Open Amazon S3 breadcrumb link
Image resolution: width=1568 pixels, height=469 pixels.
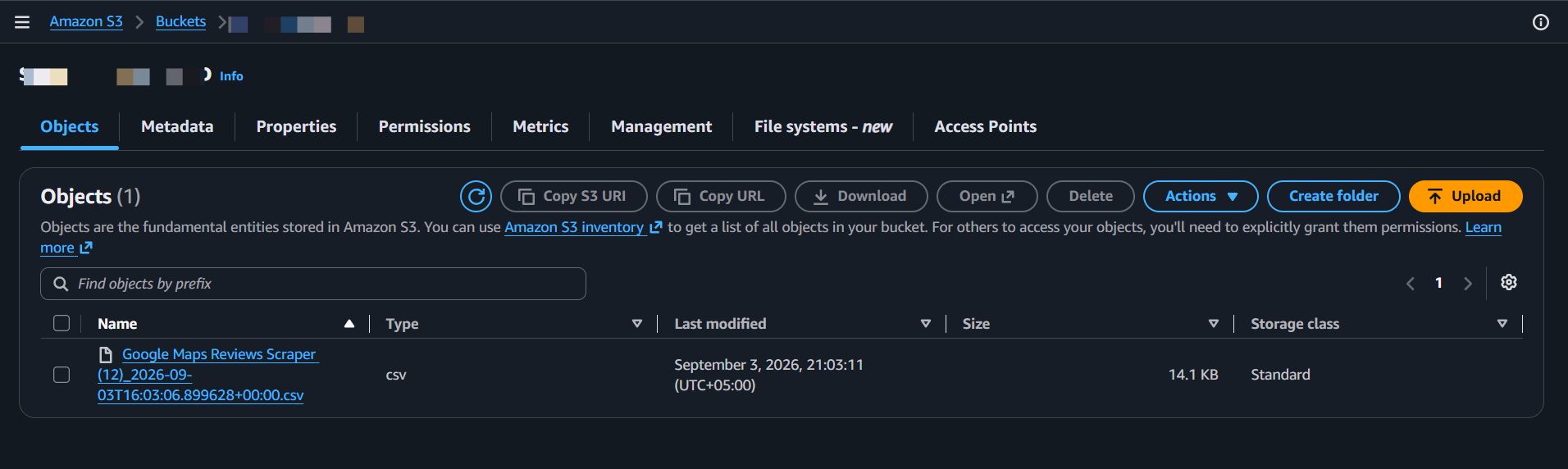86,21
